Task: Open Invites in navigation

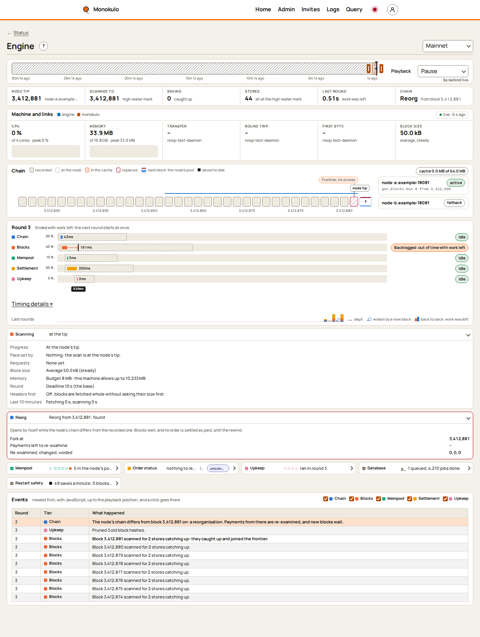Action: pyautogui.click(x=311, y=9)
